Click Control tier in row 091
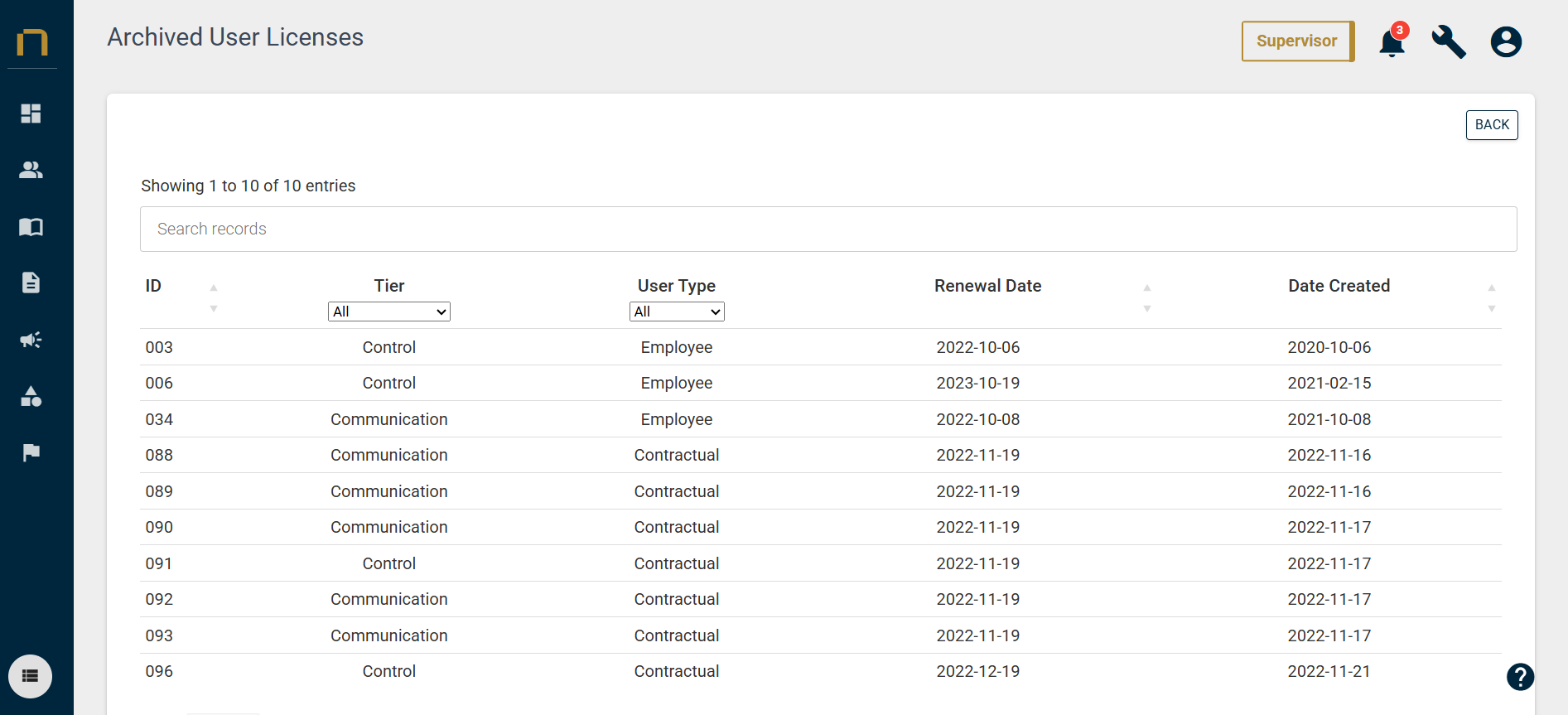The width and height of the screenshot is (1568, 715). tap(389, 563)
